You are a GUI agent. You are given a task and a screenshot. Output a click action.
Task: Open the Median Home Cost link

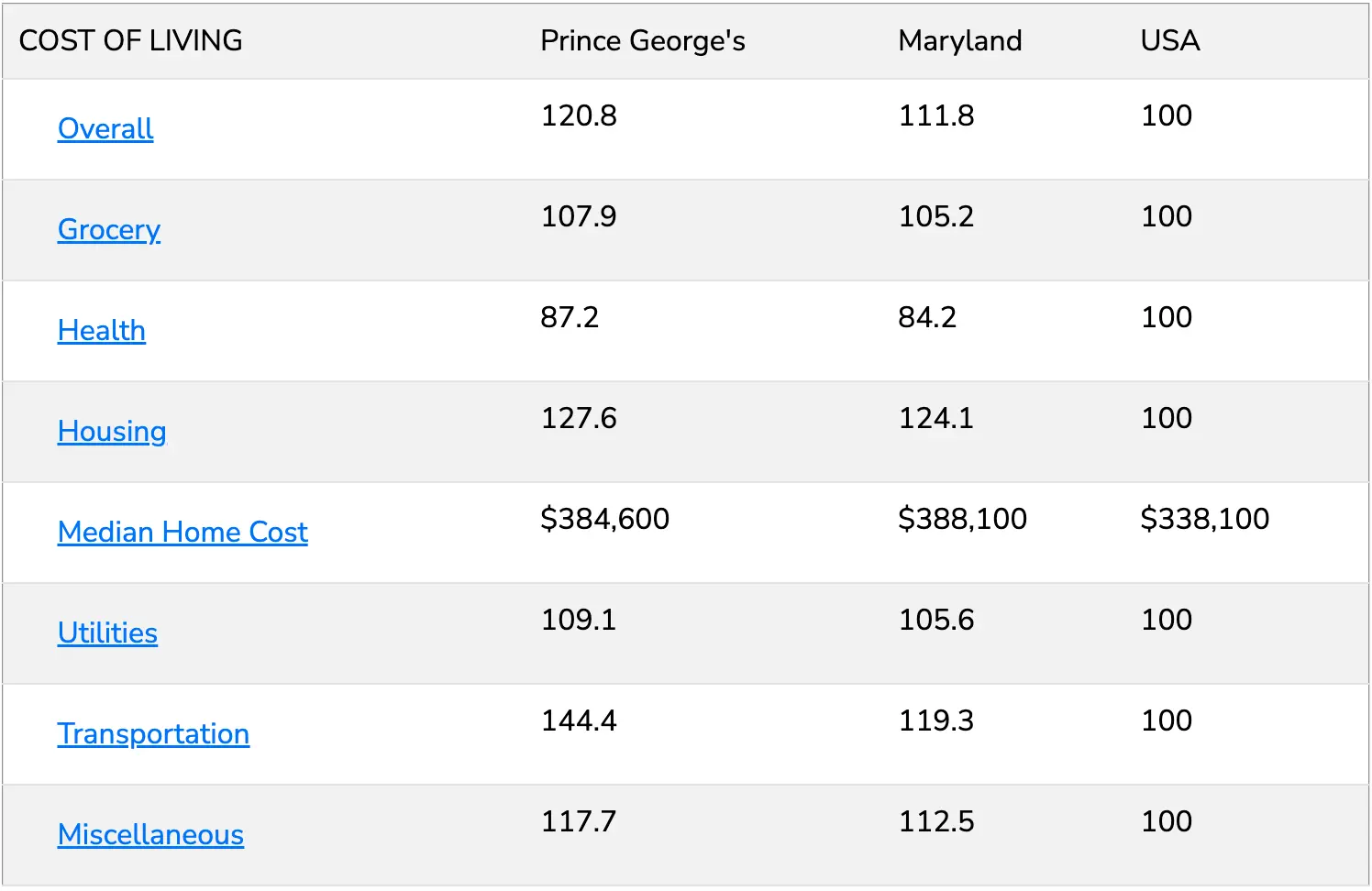point(183,533)
